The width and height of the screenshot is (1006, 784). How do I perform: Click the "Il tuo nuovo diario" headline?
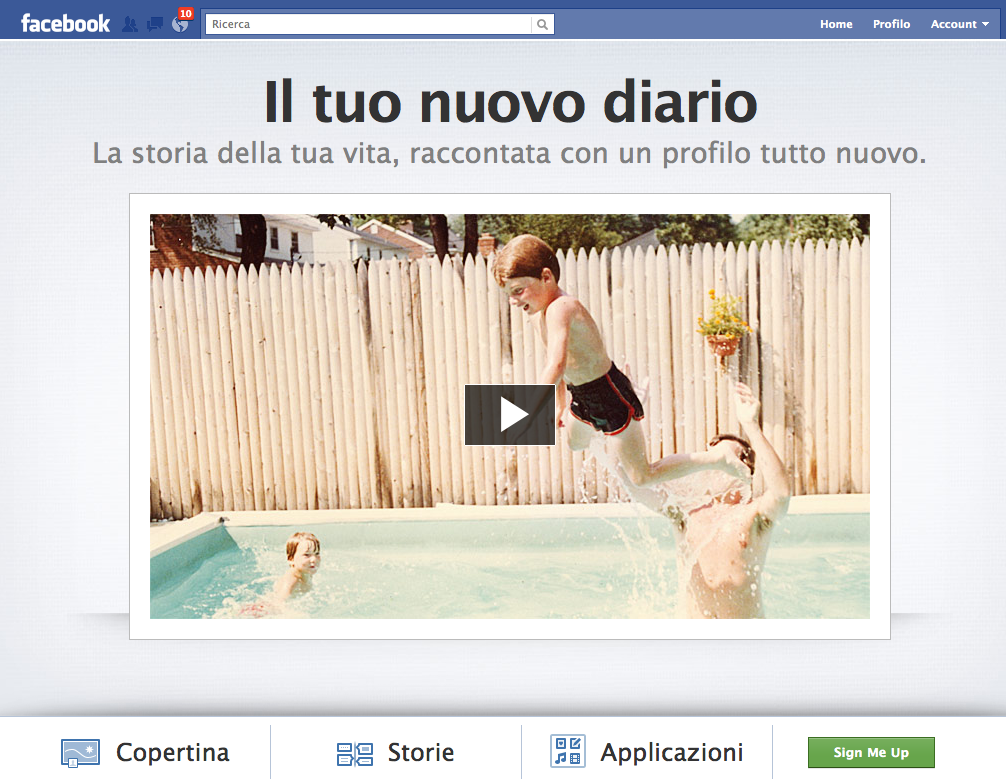point(510,102)
